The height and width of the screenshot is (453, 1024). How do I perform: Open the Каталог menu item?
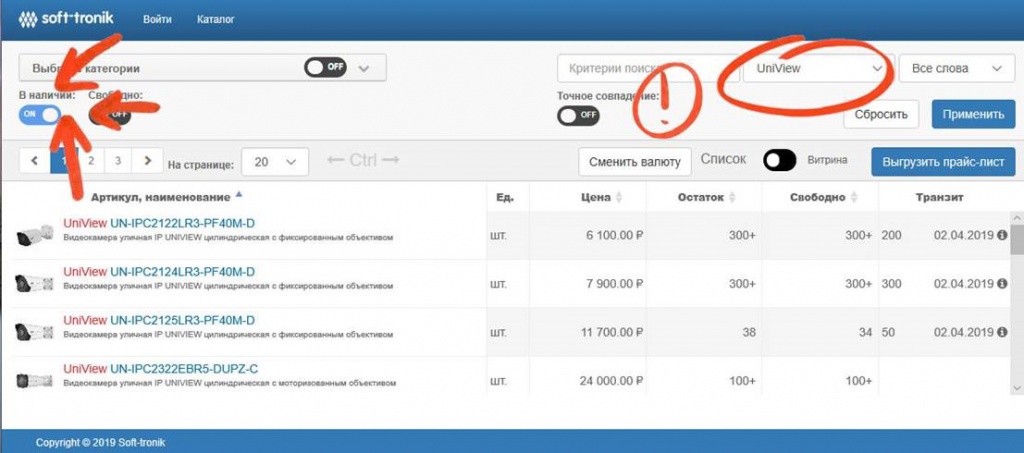[216, 20]
